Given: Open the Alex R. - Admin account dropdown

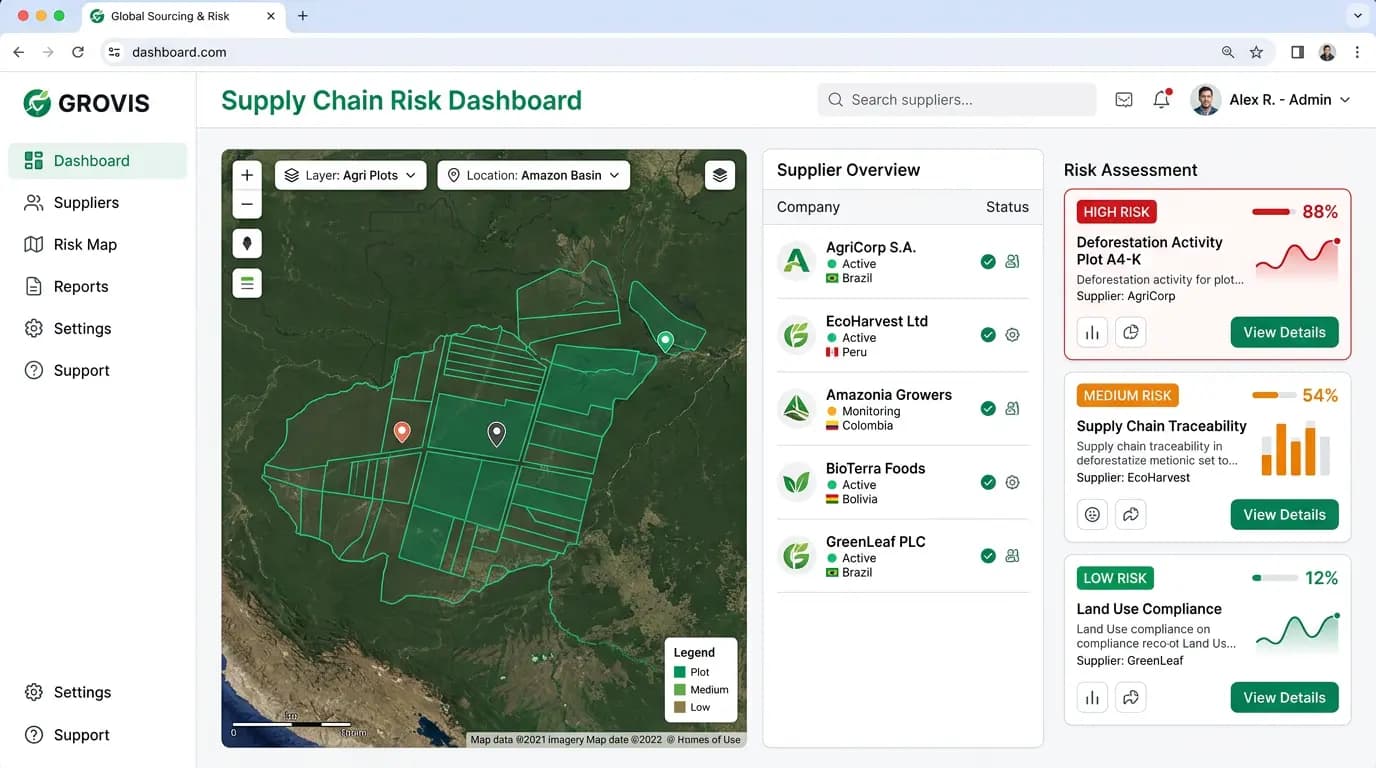Looking at the screenshot, I should [x=1270, y=99].
